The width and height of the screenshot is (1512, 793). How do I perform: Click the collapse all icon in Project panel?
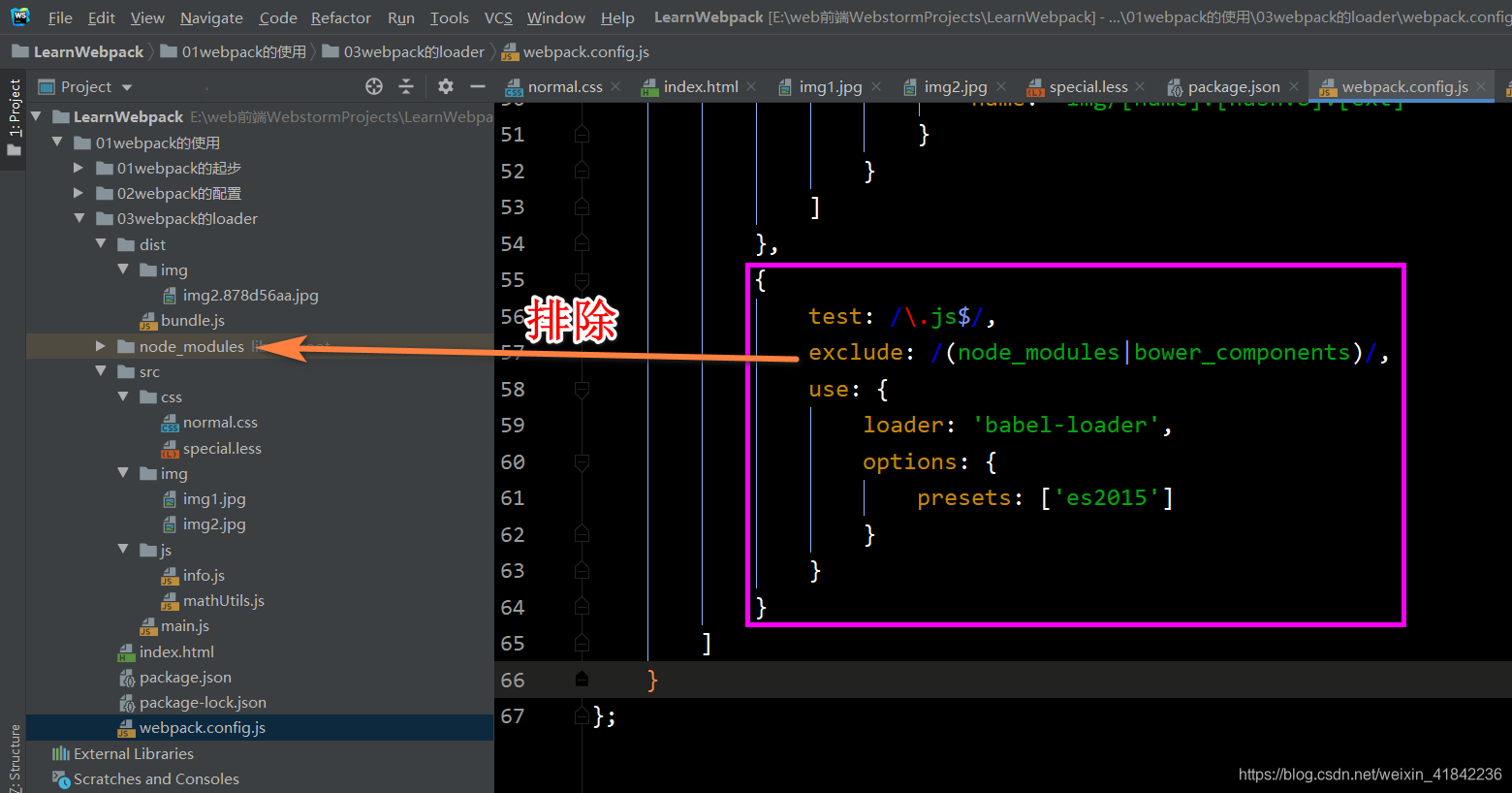[406, 86]
